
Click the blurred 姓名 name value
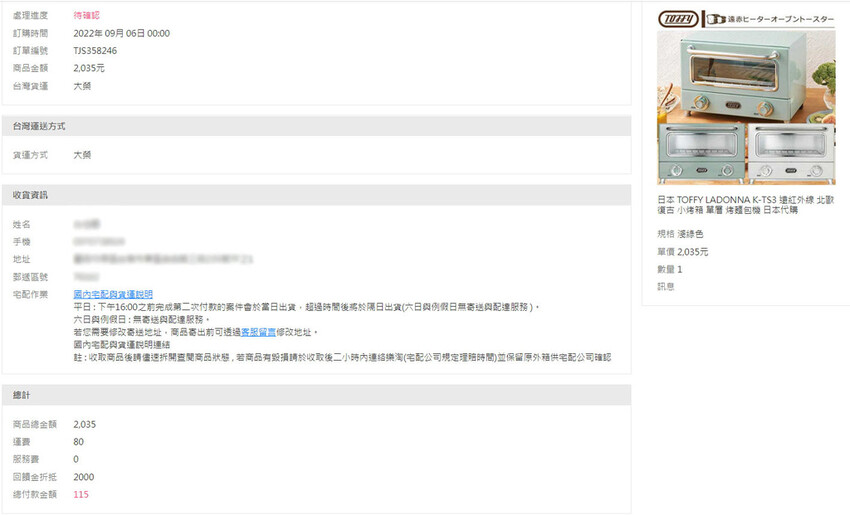86,224
